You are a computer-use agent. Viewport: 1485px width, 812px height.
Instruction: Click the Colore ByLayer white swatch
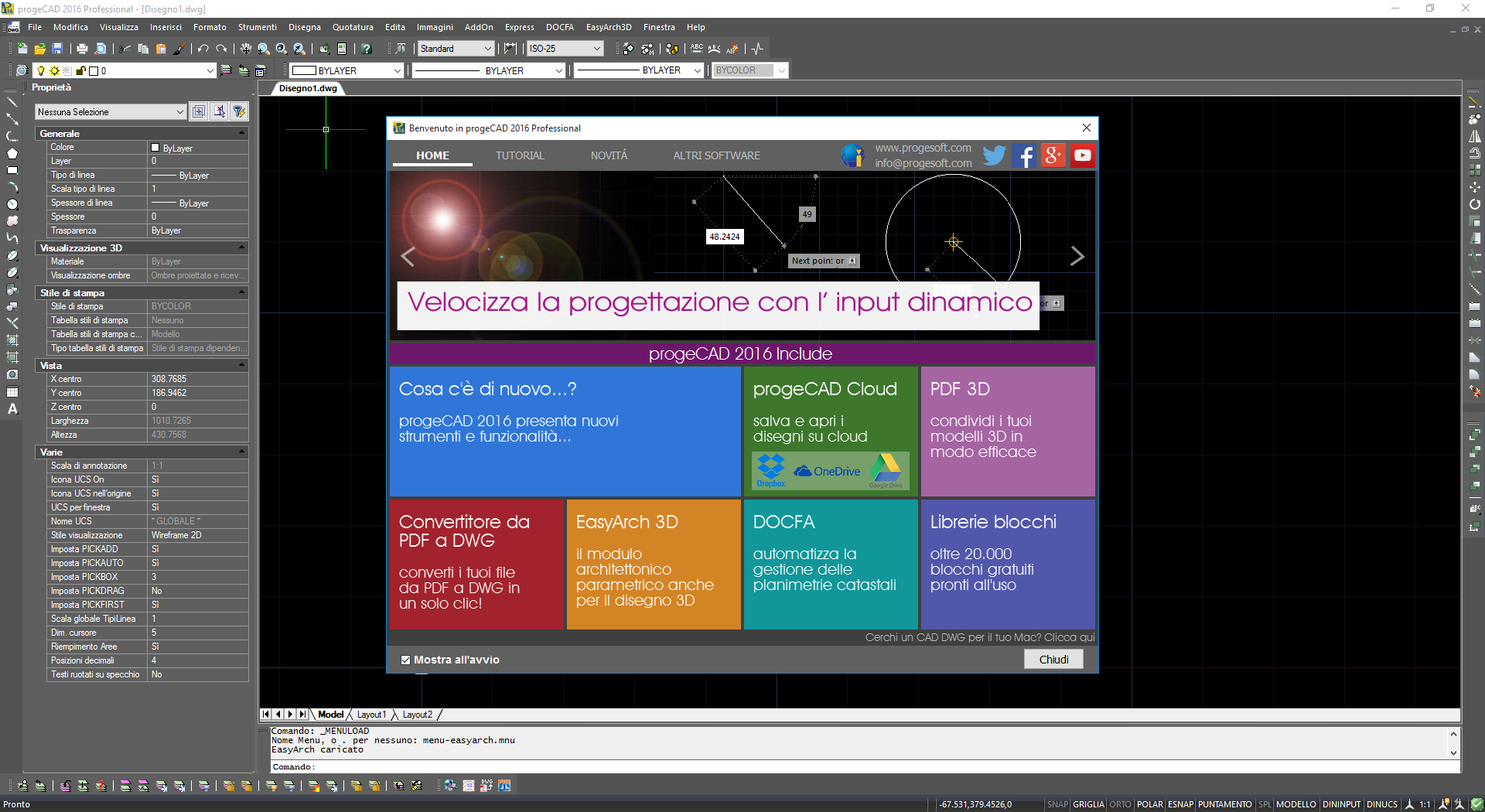(155, 148)
